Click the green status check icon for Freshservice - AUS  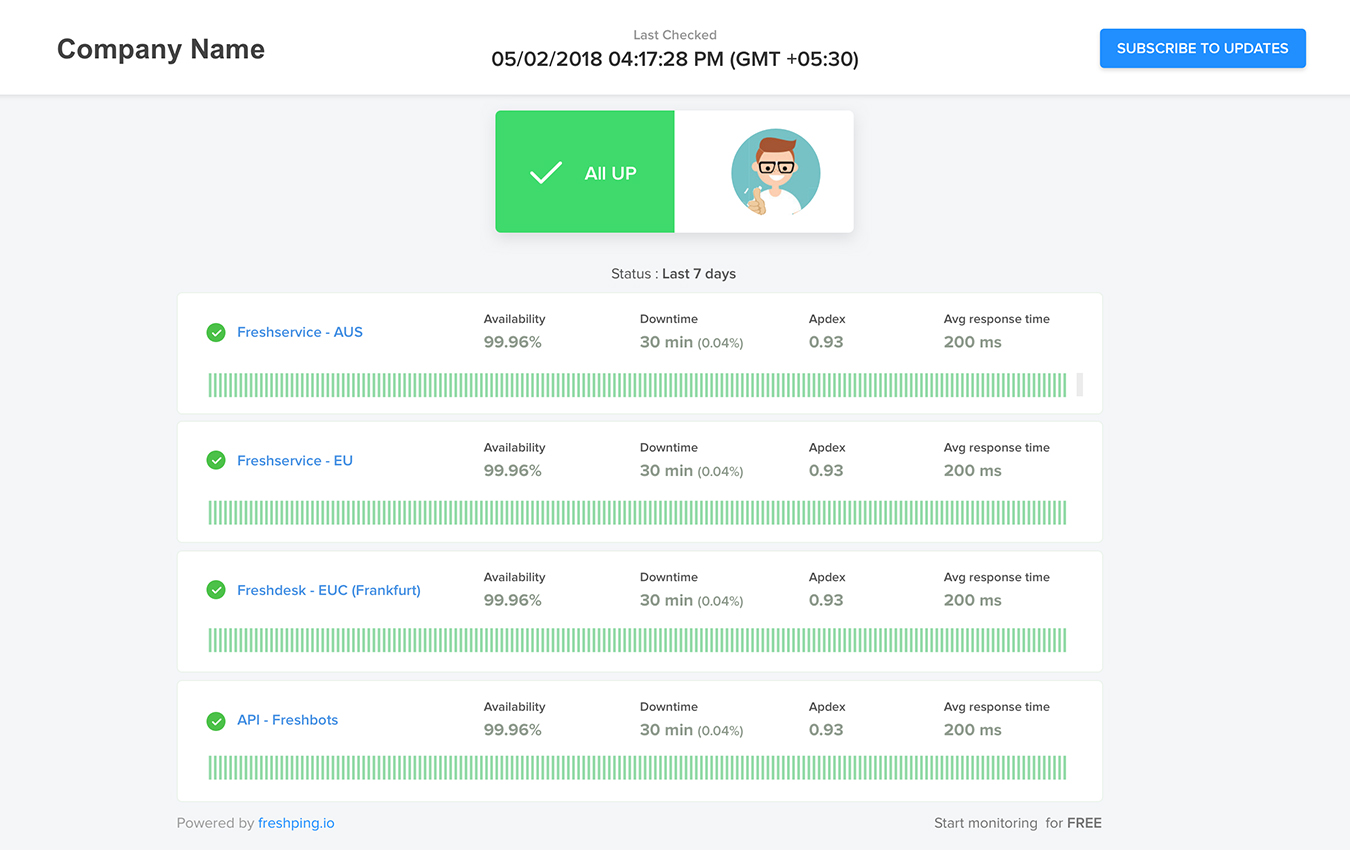216,332
